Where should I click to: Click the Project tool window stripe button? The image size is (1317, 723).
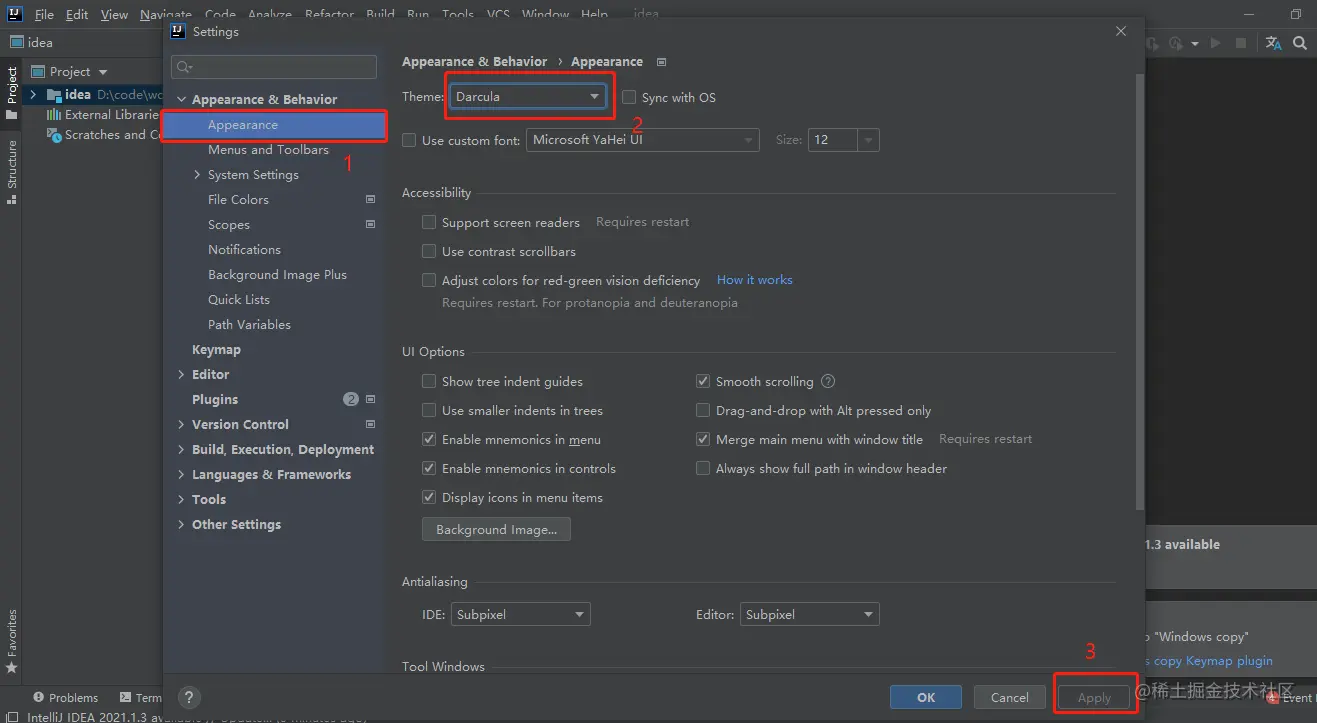pos(11,93)
